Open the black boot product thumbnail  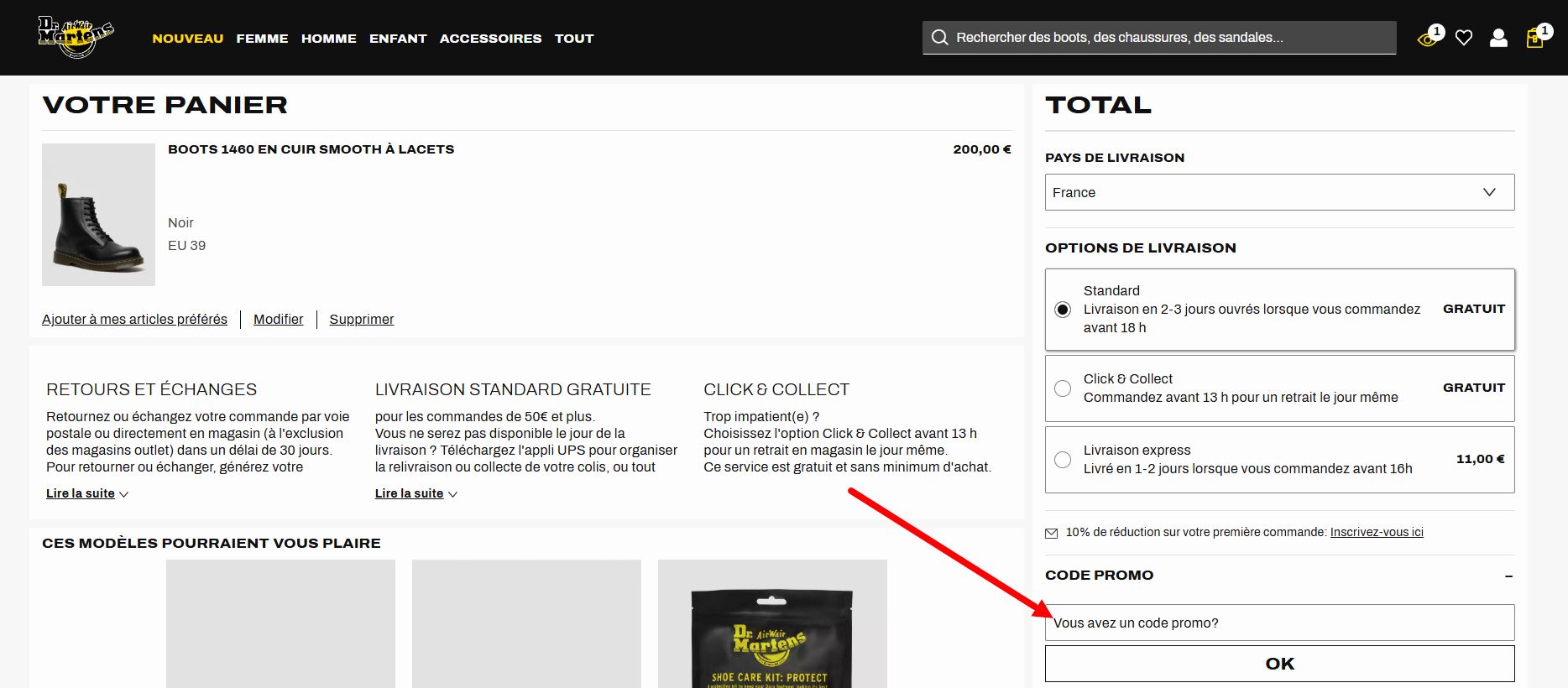pyautogui.click(x=98, y=215)
